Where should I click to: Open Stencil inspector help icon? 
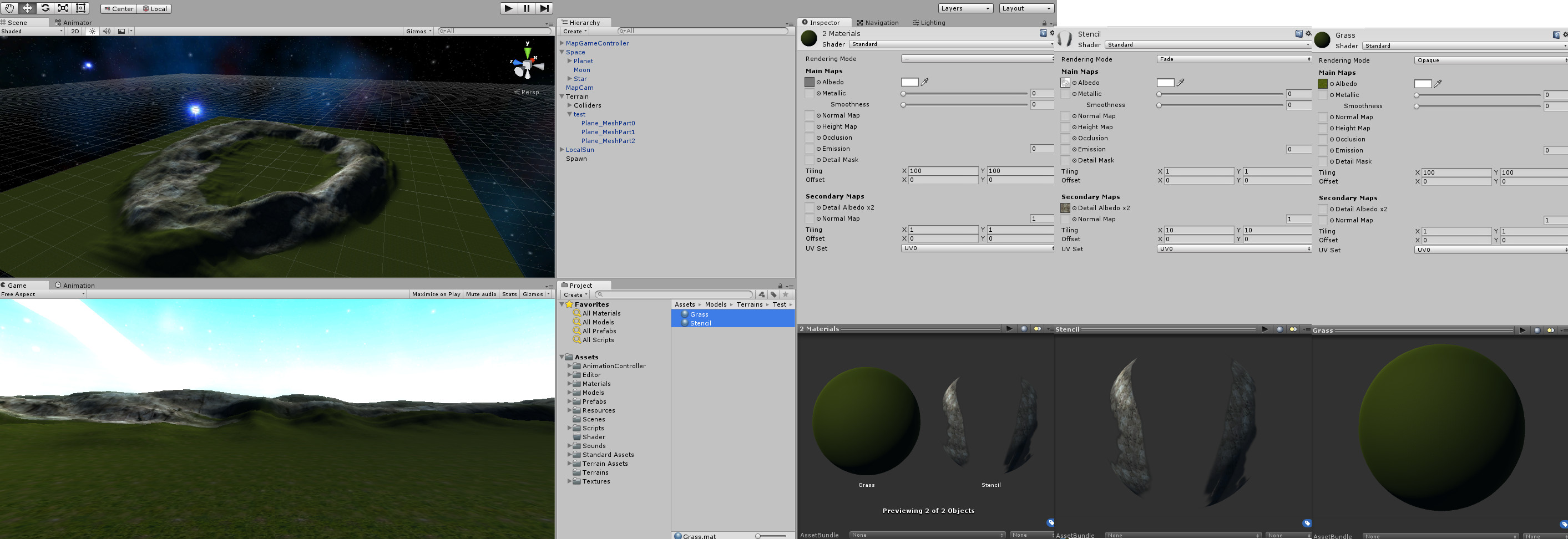point(1299,34)
